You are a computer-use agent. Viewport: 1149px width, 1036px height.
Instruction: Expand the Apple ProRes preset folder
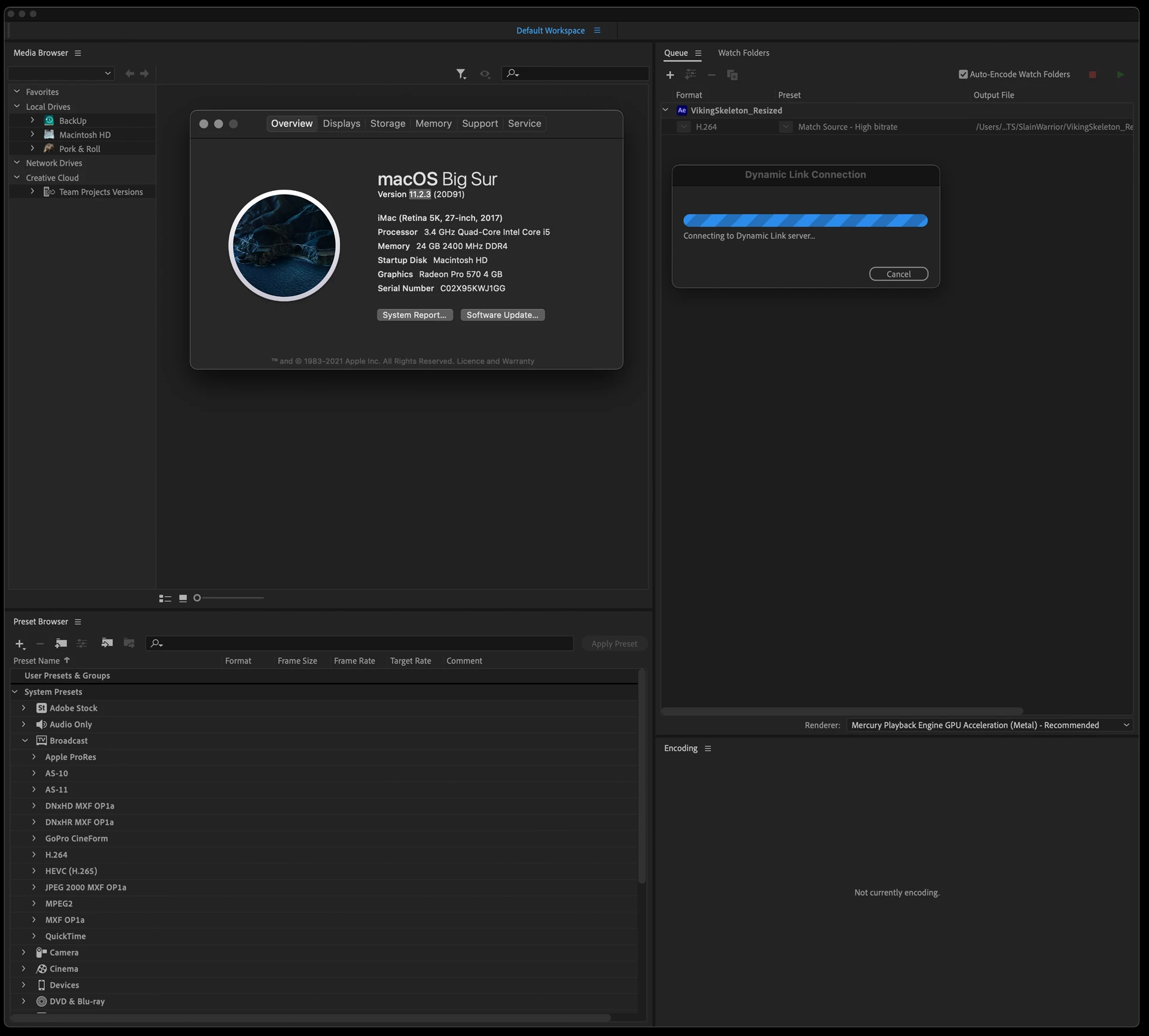pos(34,757)
